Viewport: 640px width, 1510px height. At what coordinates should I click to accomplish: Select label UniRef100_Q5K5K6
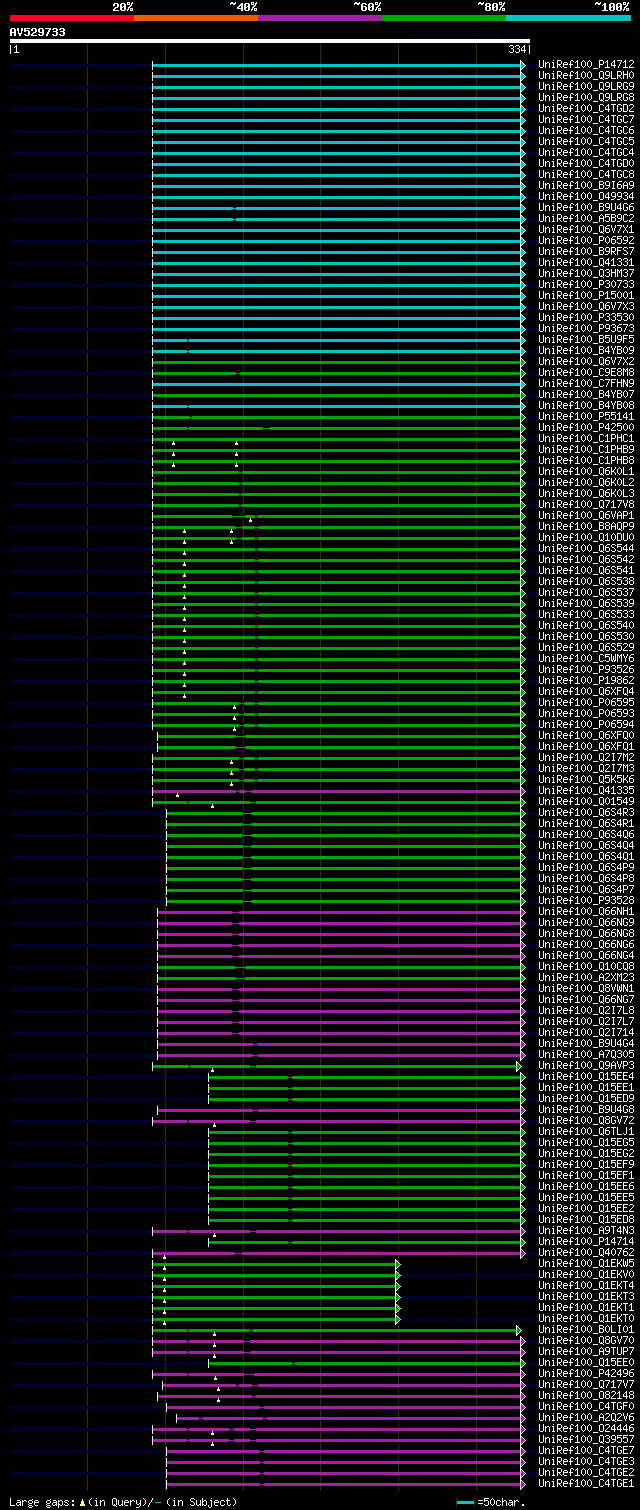(586, 779)
